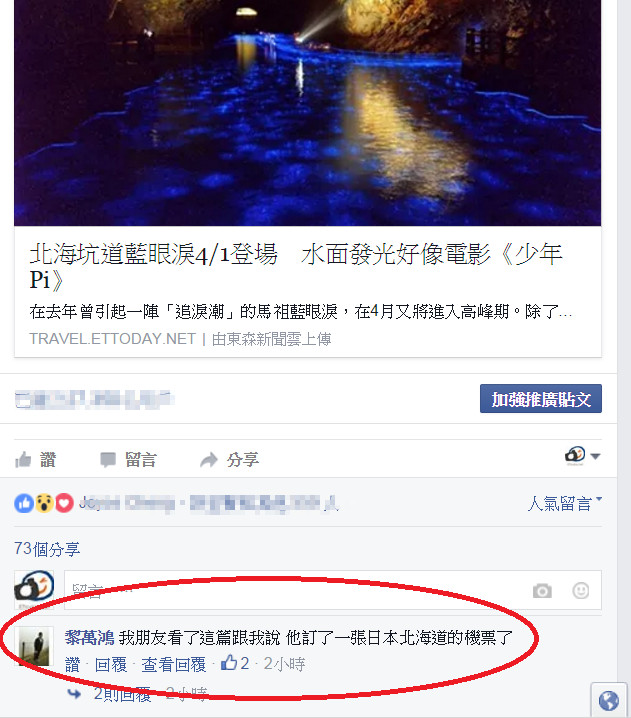Screen dimensions: 631x718
Task: Open the blue tears article image
Action: [308, 113]
